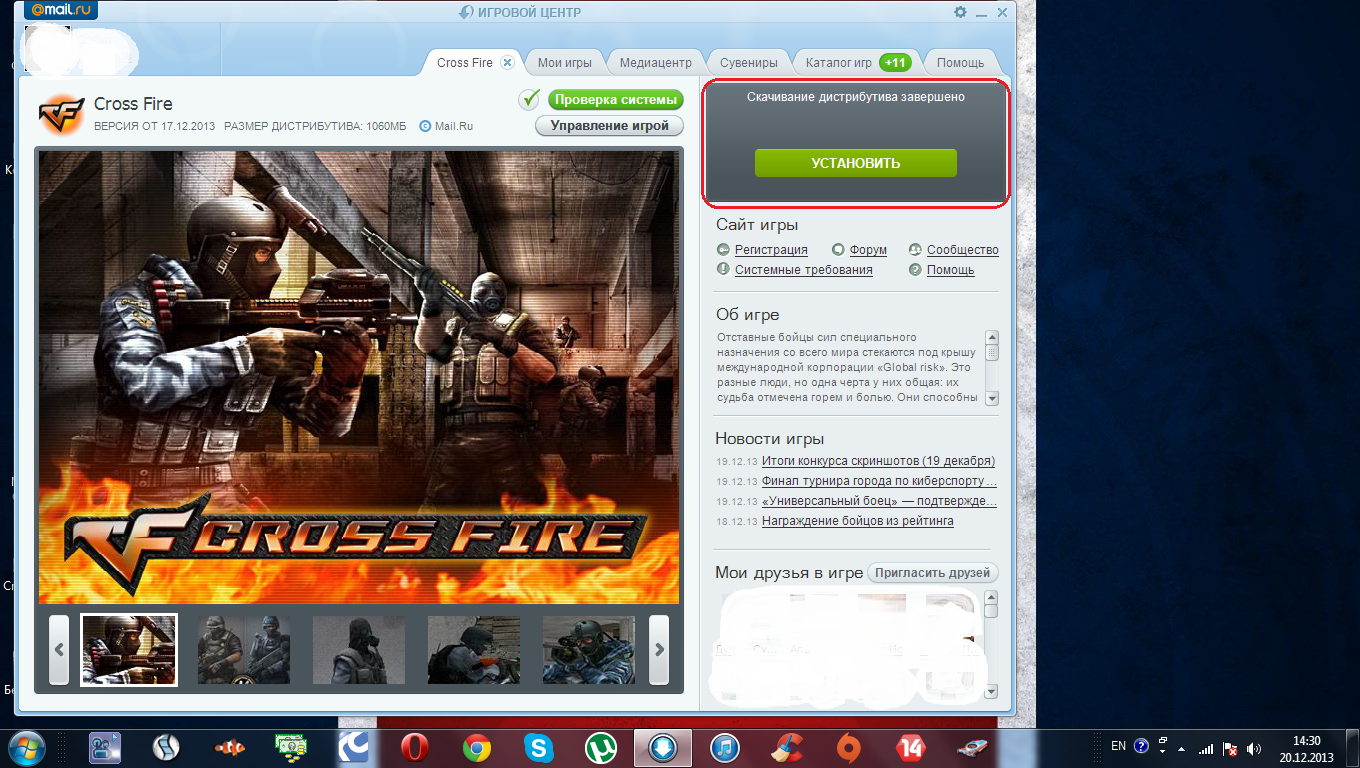Click the exclamation icon beside Системные требования
This screenshot has width=1360, height=768.
coord(723,269)
